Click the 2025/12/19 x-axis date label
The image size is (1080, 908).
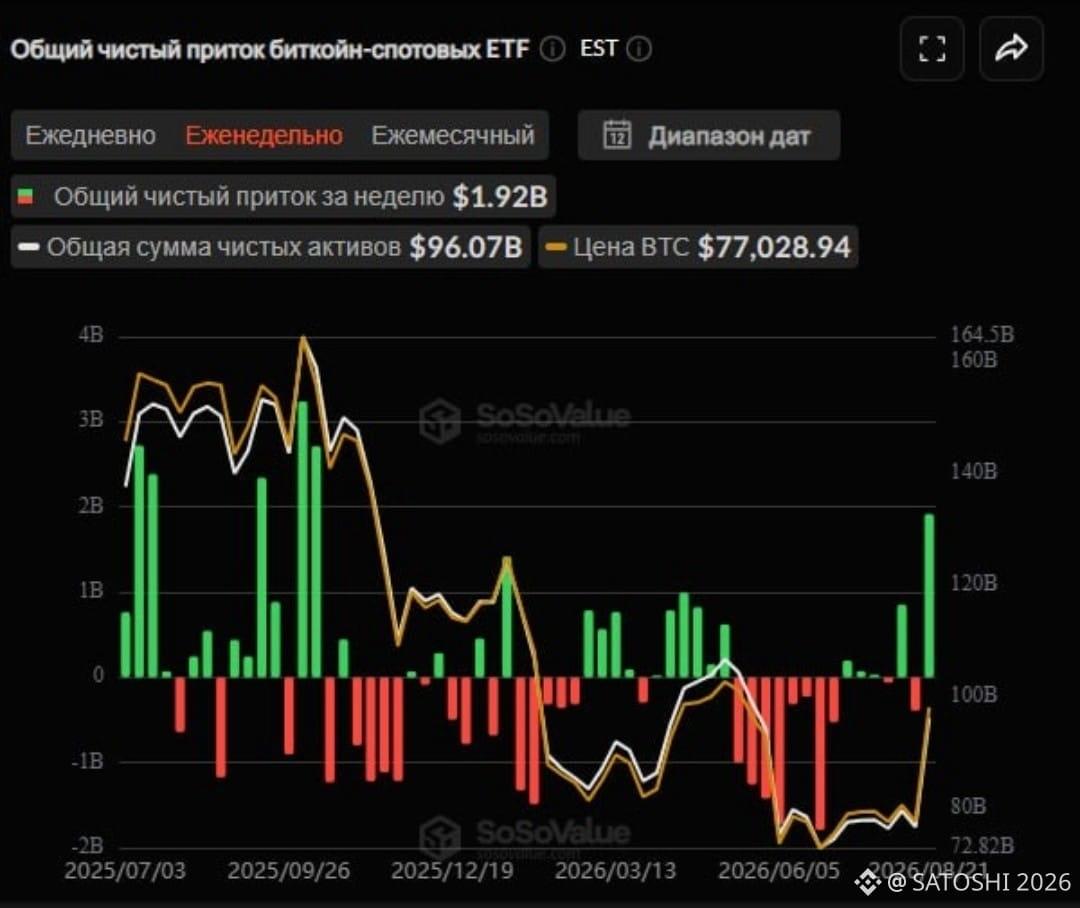pyautogui.click(x=453, y=871)
